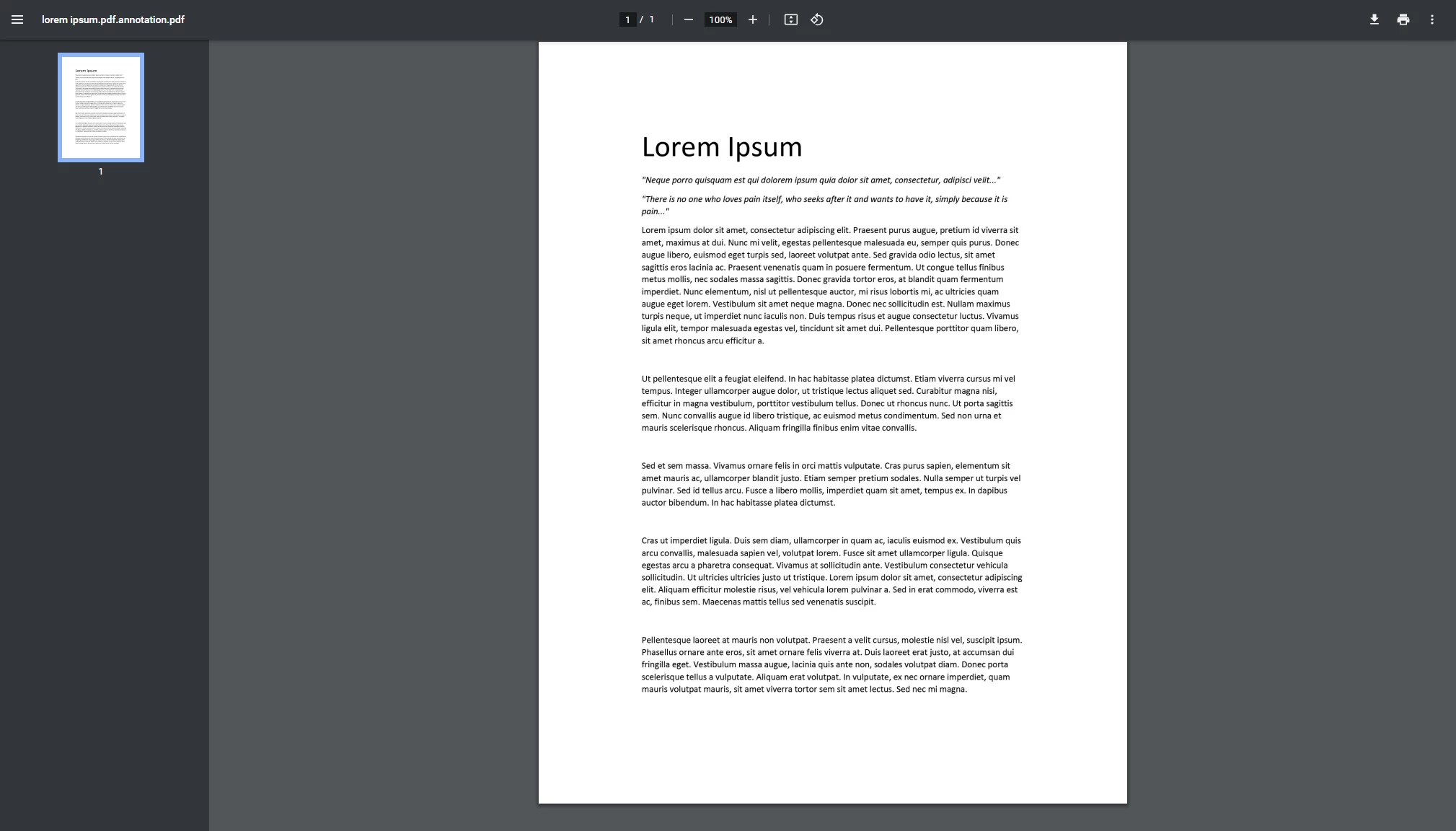Click the page label under the thumbnail
Image resolution: width=1456 pixels, height=831 pixels.
click(x=101, y=172)
